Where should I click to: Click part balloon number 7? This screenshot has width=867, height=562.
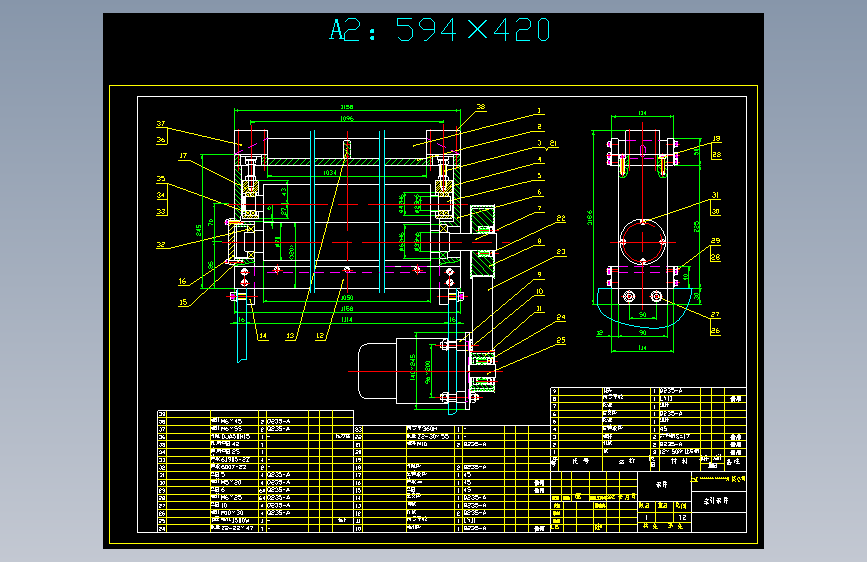pyautogui.click(x=540, y=209)
